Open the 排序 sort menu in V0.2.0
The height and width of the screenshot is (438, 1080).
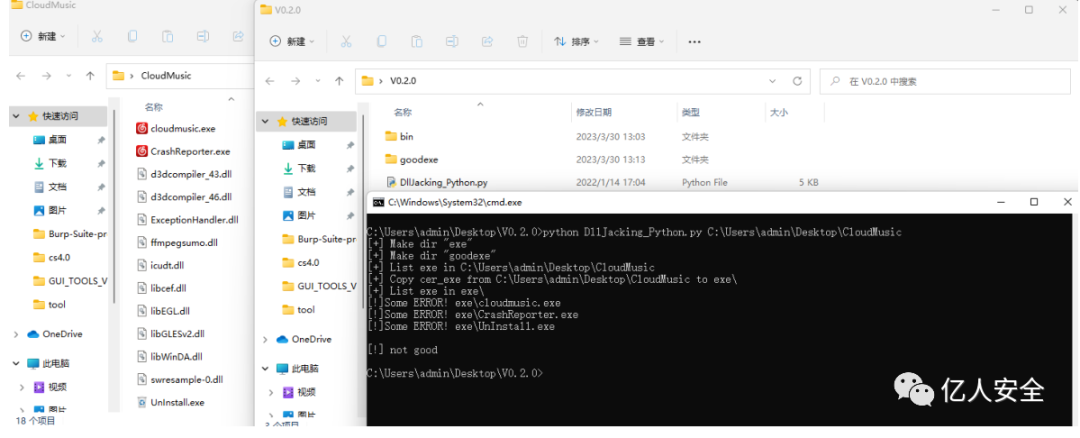click(577, 41)
